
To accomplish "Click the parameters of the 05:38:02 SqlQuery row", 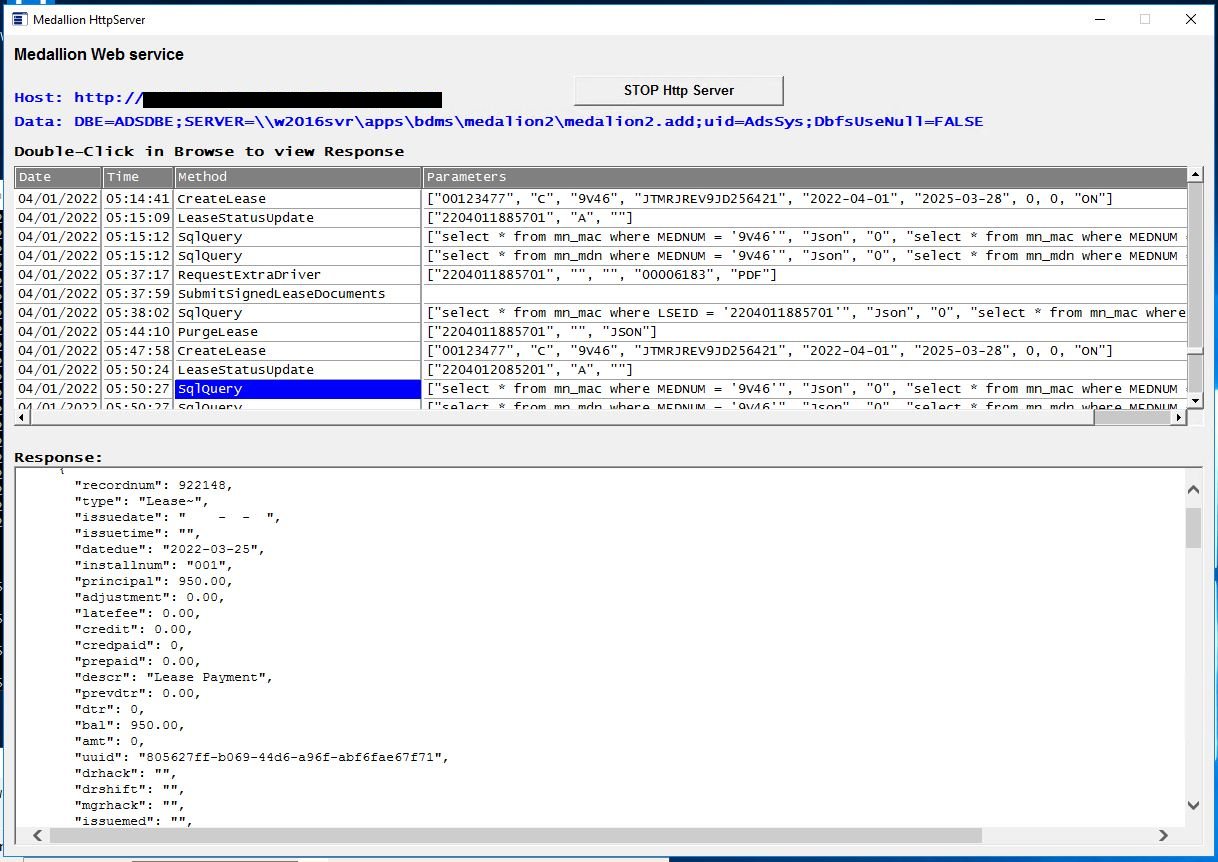I will pyautogui.click(x=805, y=313).
